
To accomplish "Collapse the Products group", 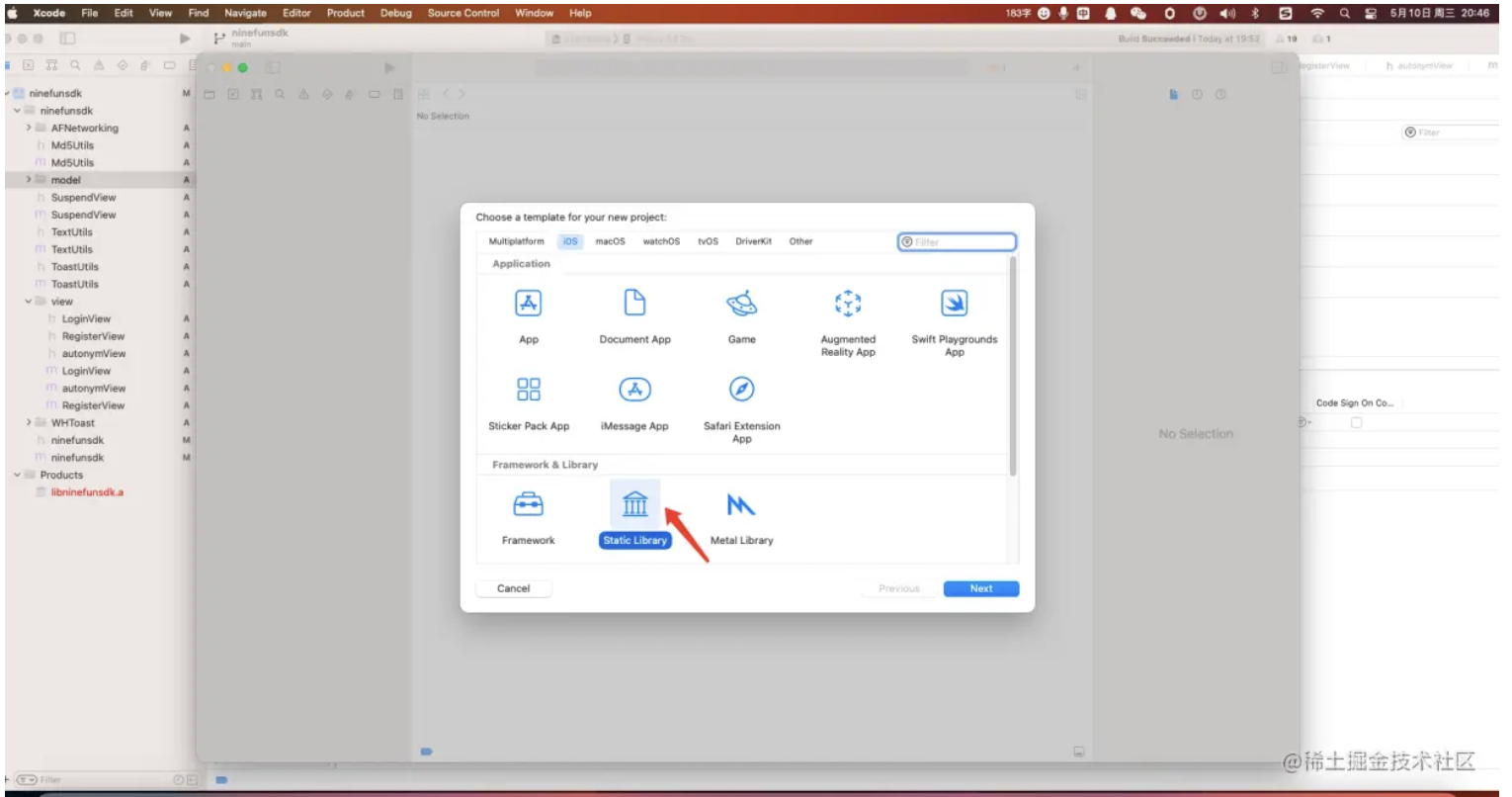I will click(x=17, y=475).
